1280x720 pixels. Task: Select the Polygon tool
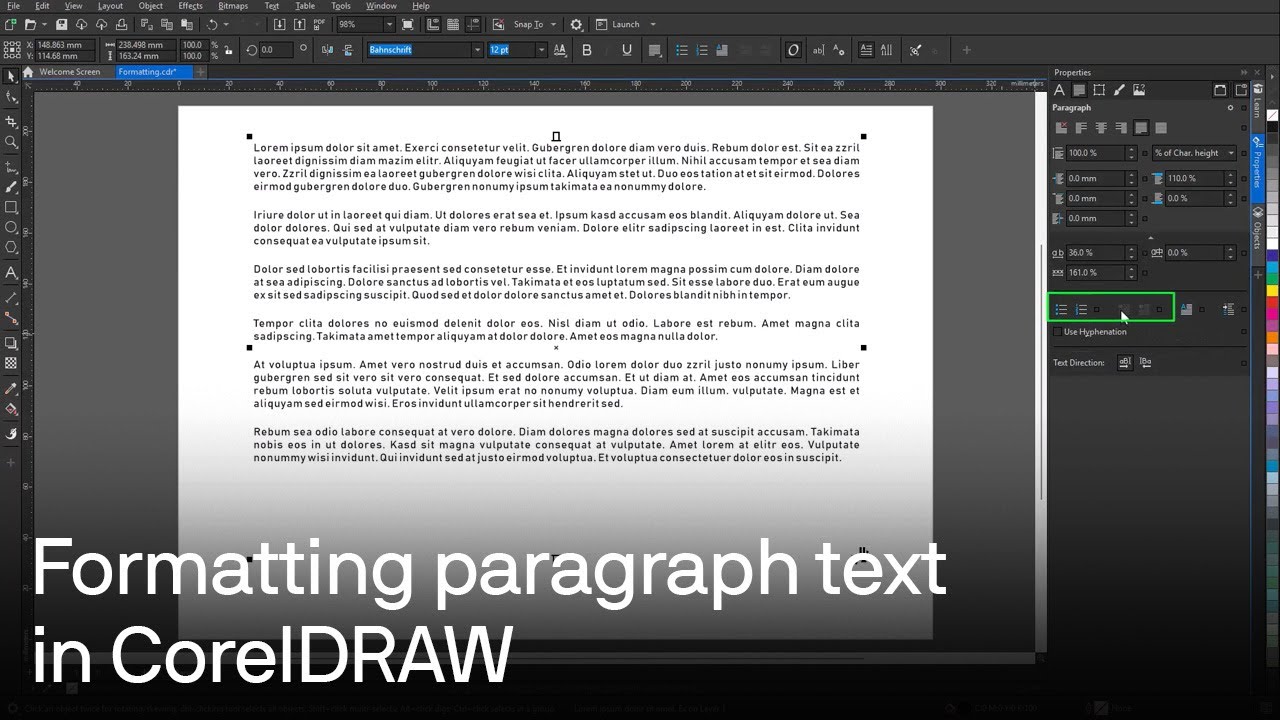(11, 247)
